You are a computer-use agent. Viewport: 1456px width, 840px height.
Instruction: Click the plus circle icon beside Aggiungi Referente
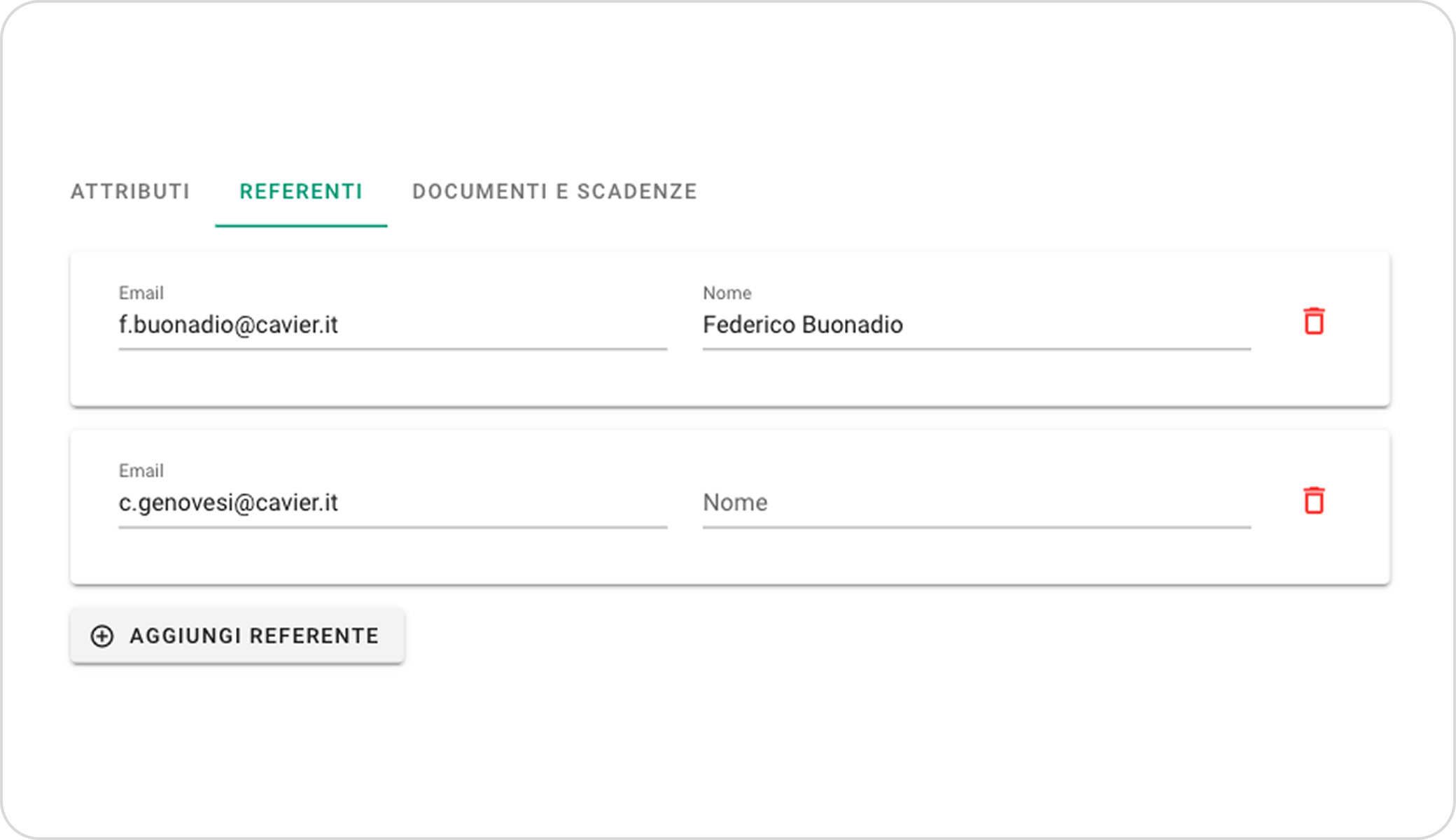[102, 636]
